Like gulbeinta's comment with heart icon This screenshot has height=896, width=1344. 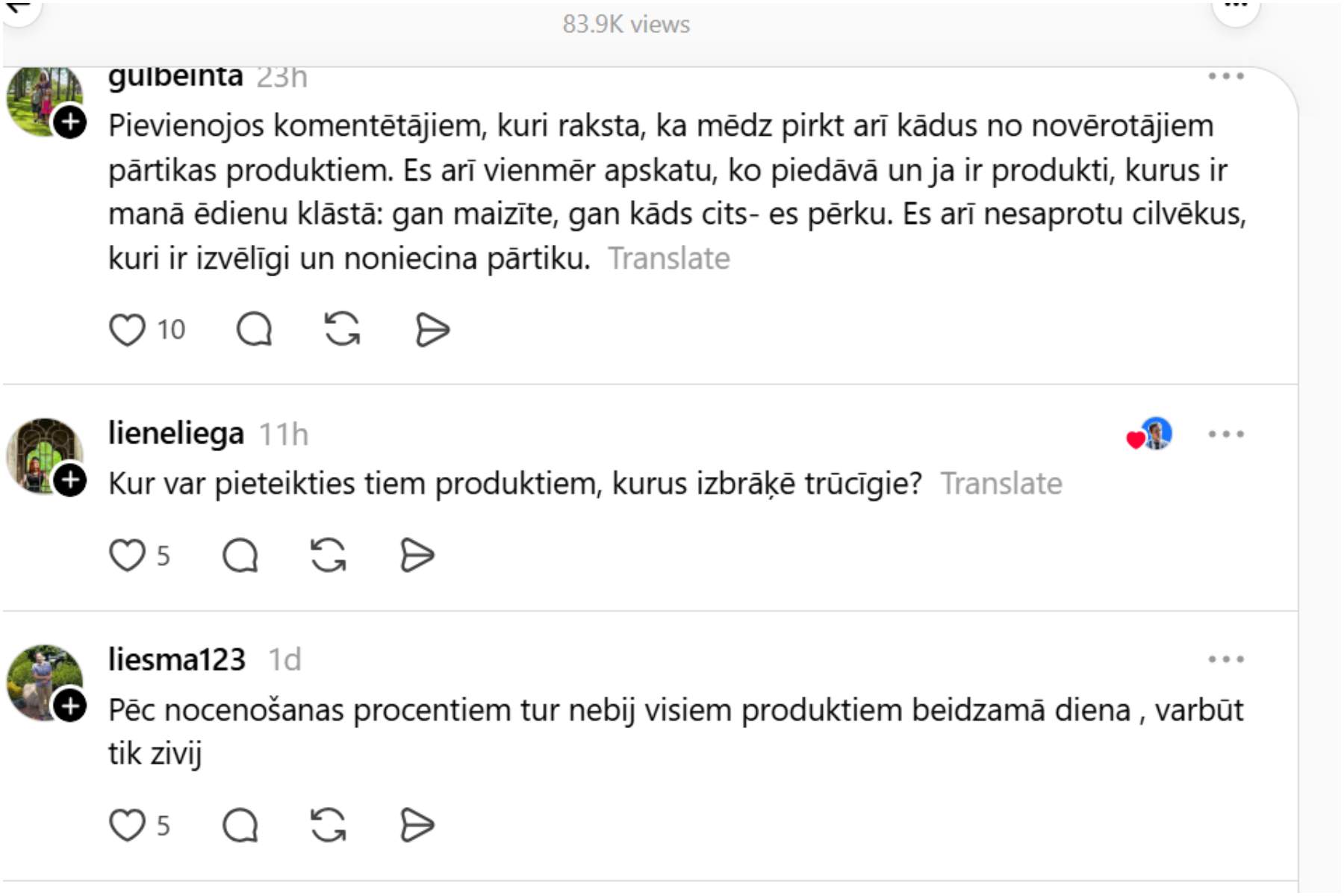[127, 330]
